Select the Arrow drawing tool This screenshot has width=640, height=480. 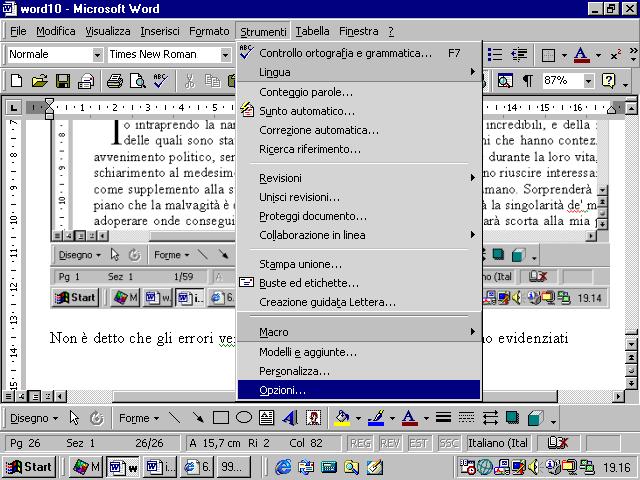tap(198, 418)
